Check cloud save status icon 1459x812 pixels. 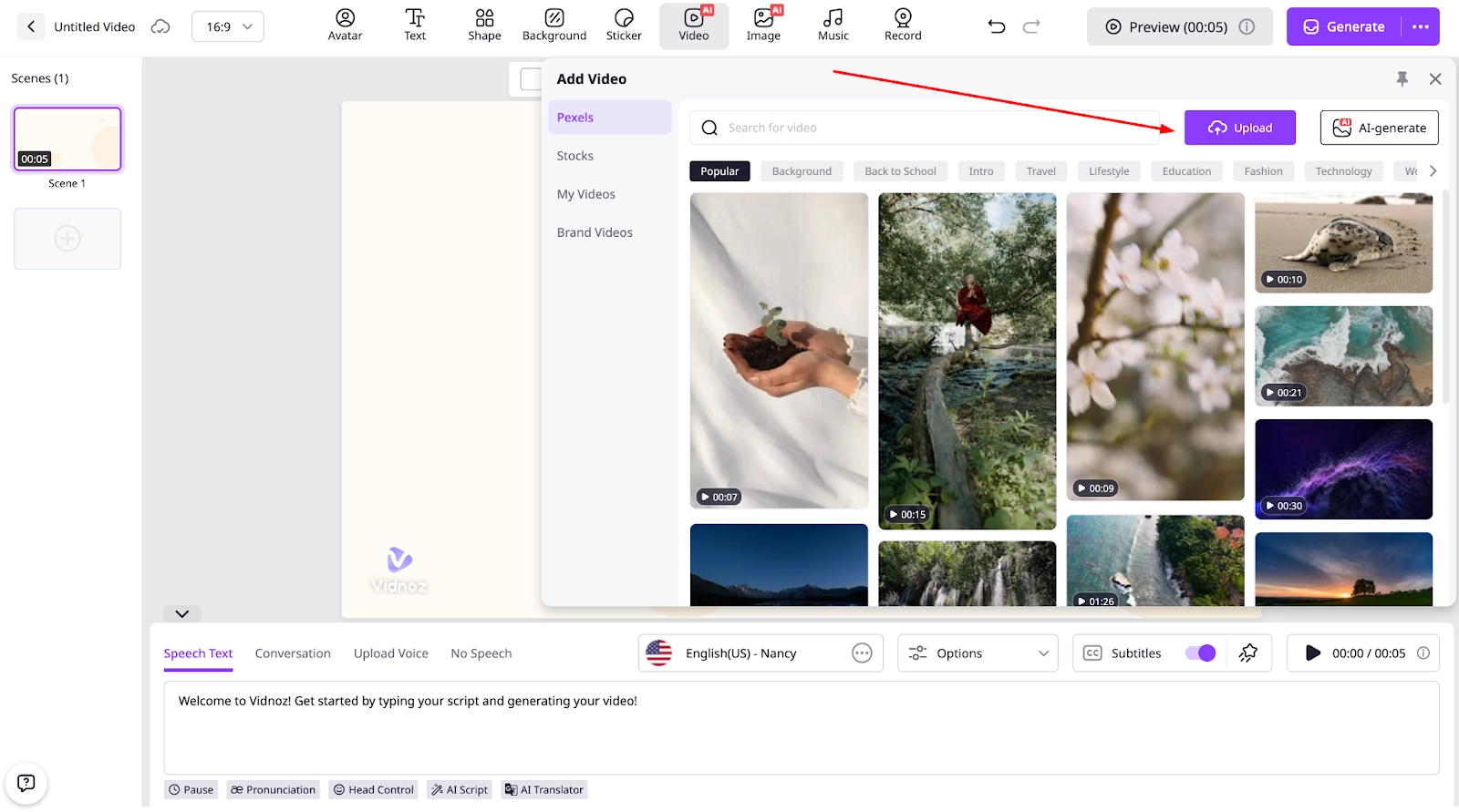point(160,26)
